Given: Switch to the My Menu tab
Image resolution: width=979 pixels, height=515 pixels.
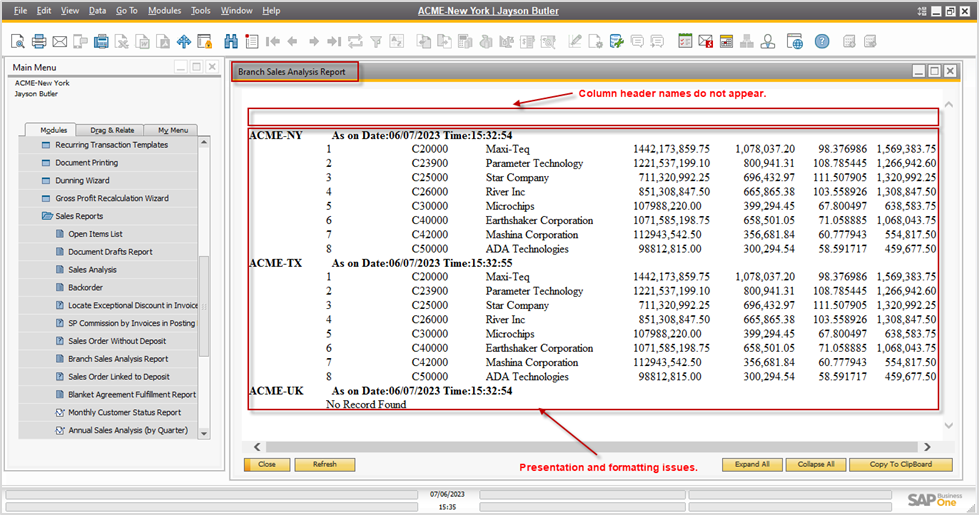Looking at the screenshot, I should point(172,130).
